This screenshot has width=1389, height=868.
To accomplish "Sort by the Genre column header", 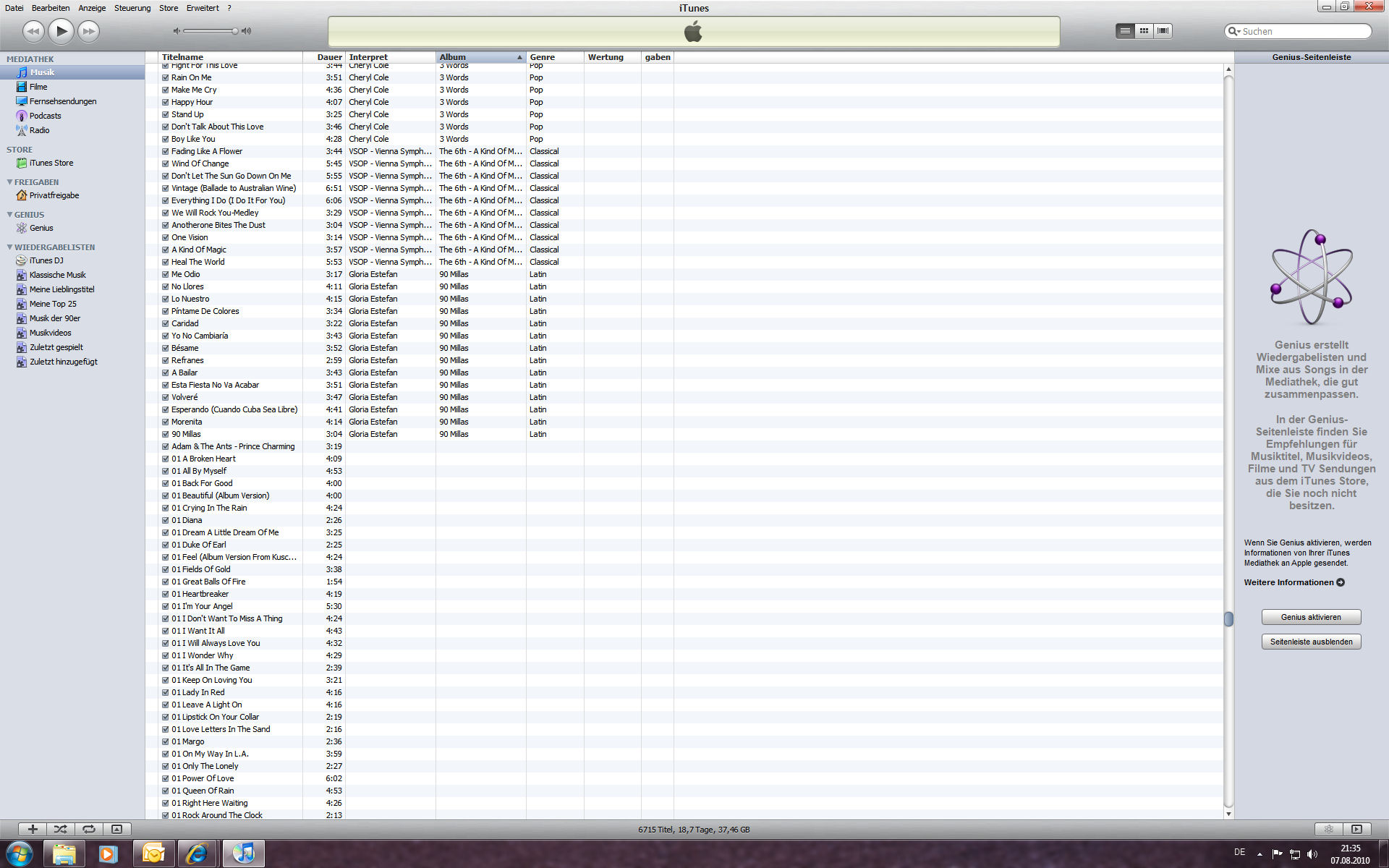I will (555, 57).
